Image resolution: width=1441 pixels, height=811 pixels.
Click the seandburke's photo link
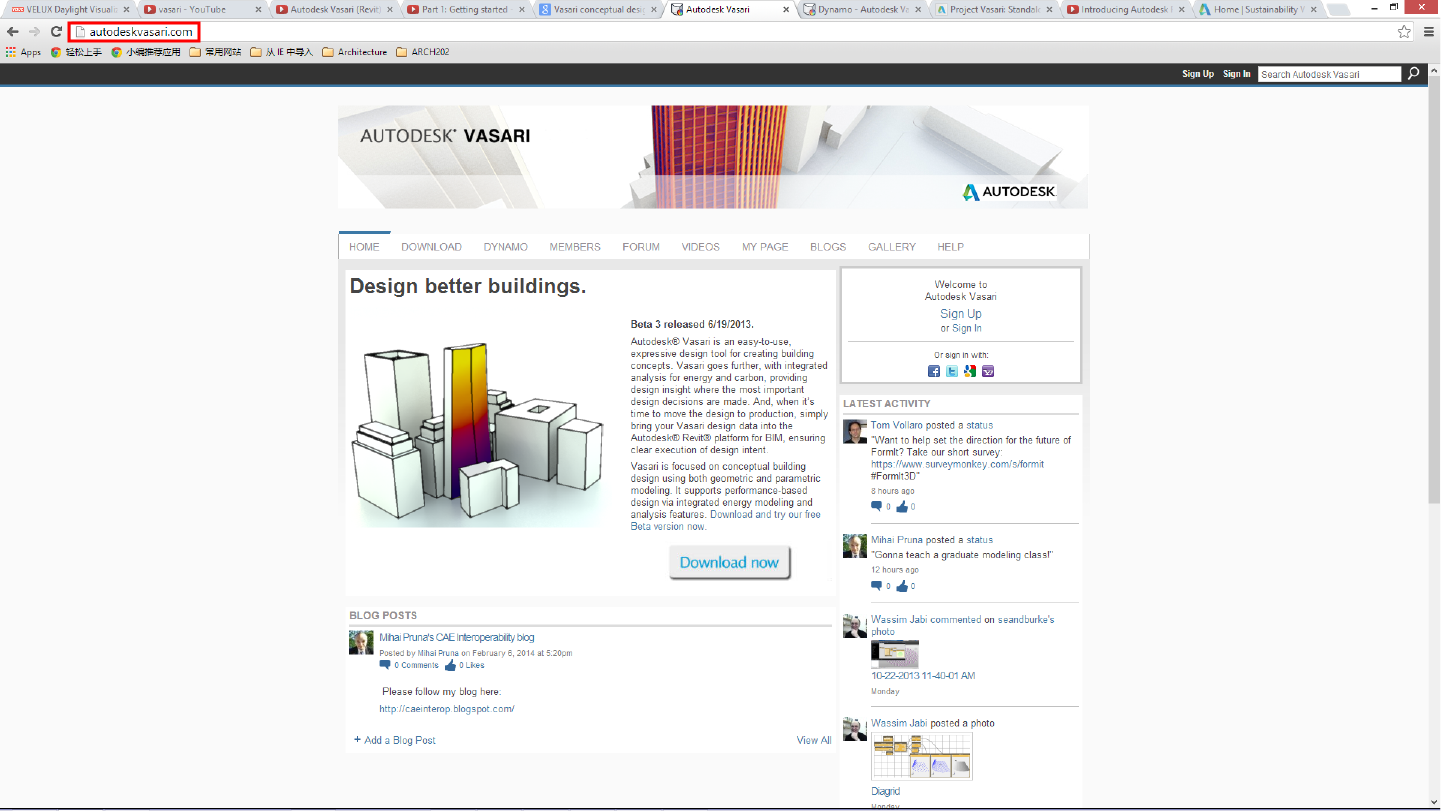click(x=963, y=625)
